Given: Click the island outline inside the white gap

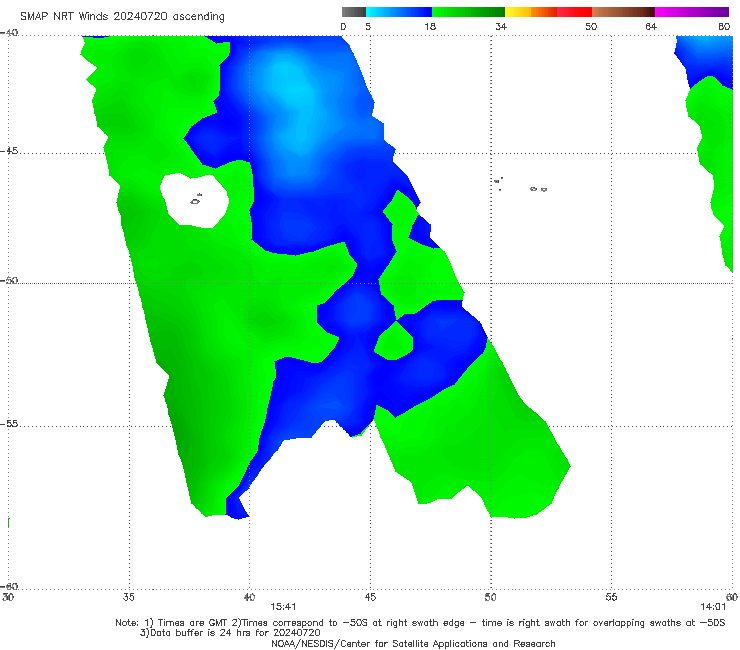Looking at the screenshot, I should point(196,199).
